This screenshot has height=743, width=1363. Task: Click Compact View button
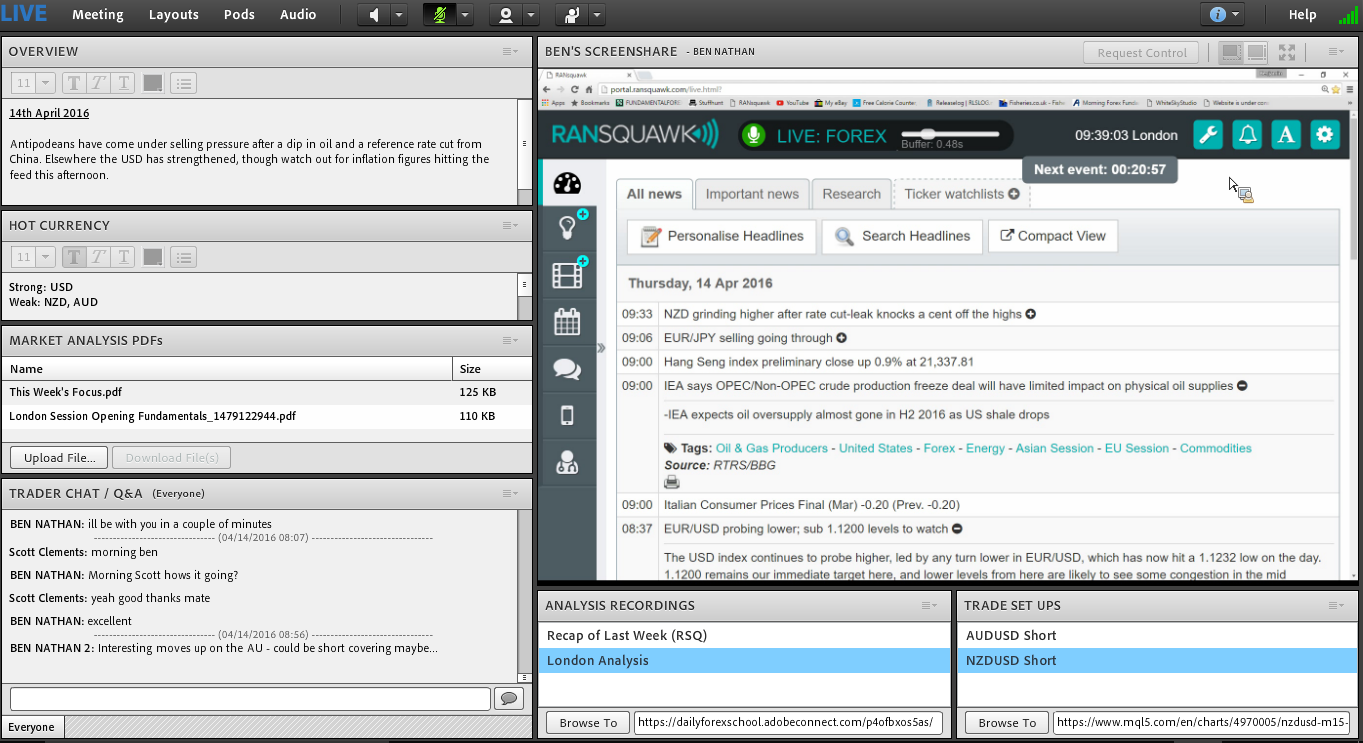[x=1053, y=236]
